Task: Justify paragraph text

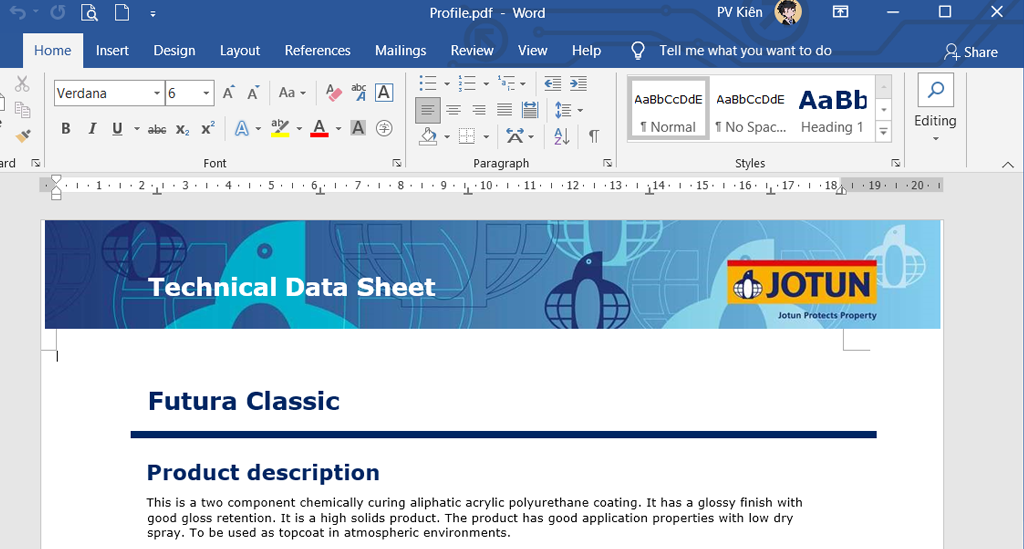Action: [x=504, y=110]
